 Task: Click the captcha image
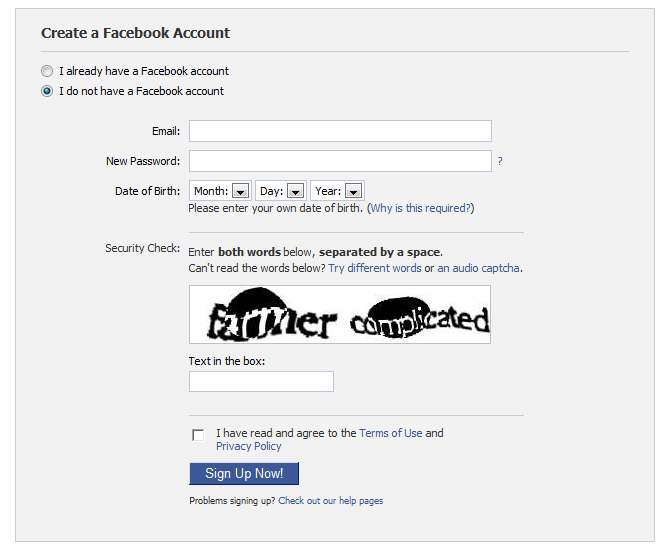click(x=340, y=314)
